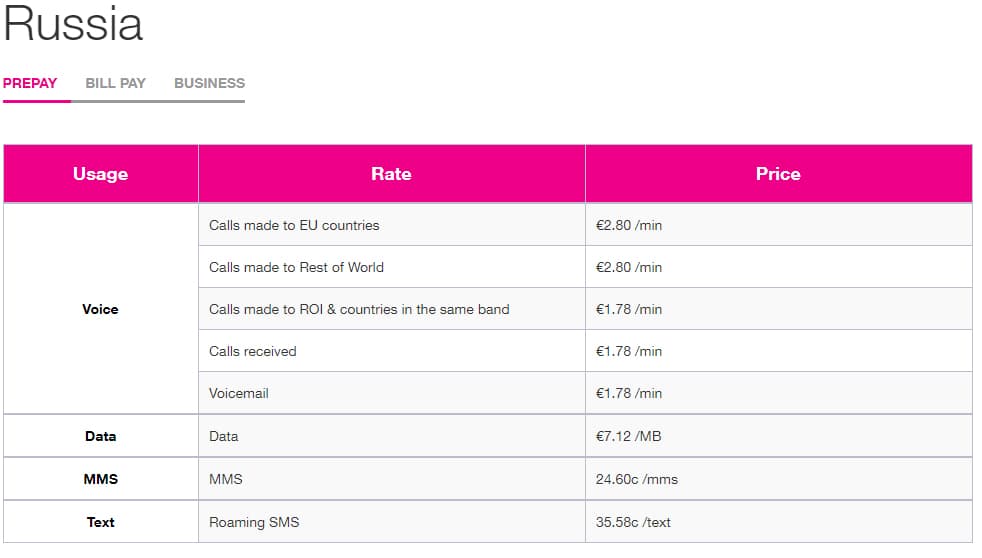Select the Voice usage category cell
The image size is (982, 558).
coord(100,309)
